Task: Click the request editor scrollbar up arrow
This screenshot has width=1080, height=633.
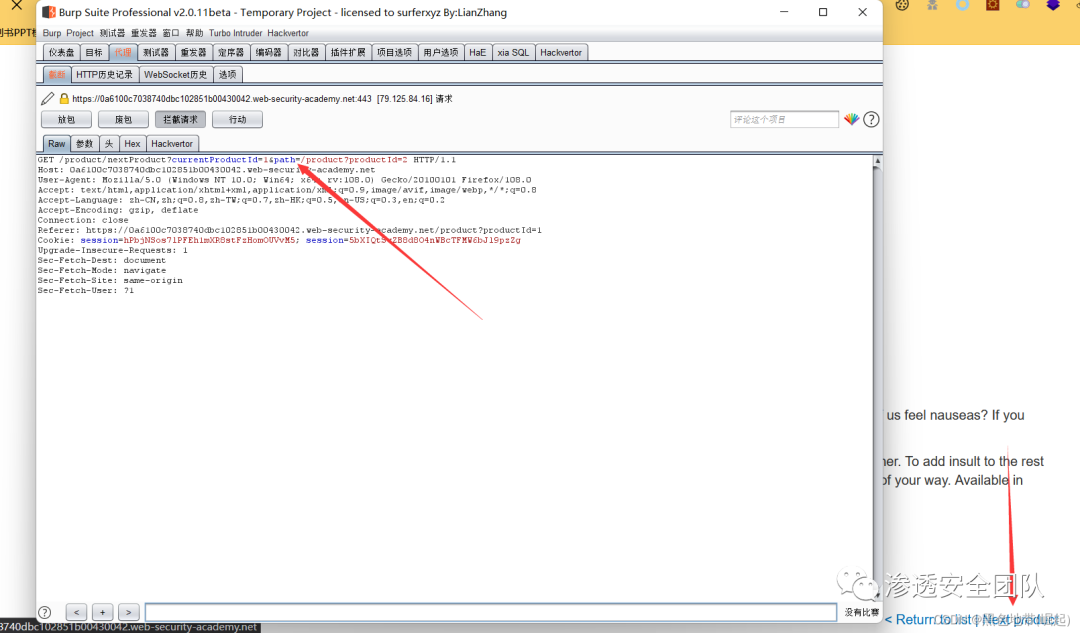Action: (877, 161)
